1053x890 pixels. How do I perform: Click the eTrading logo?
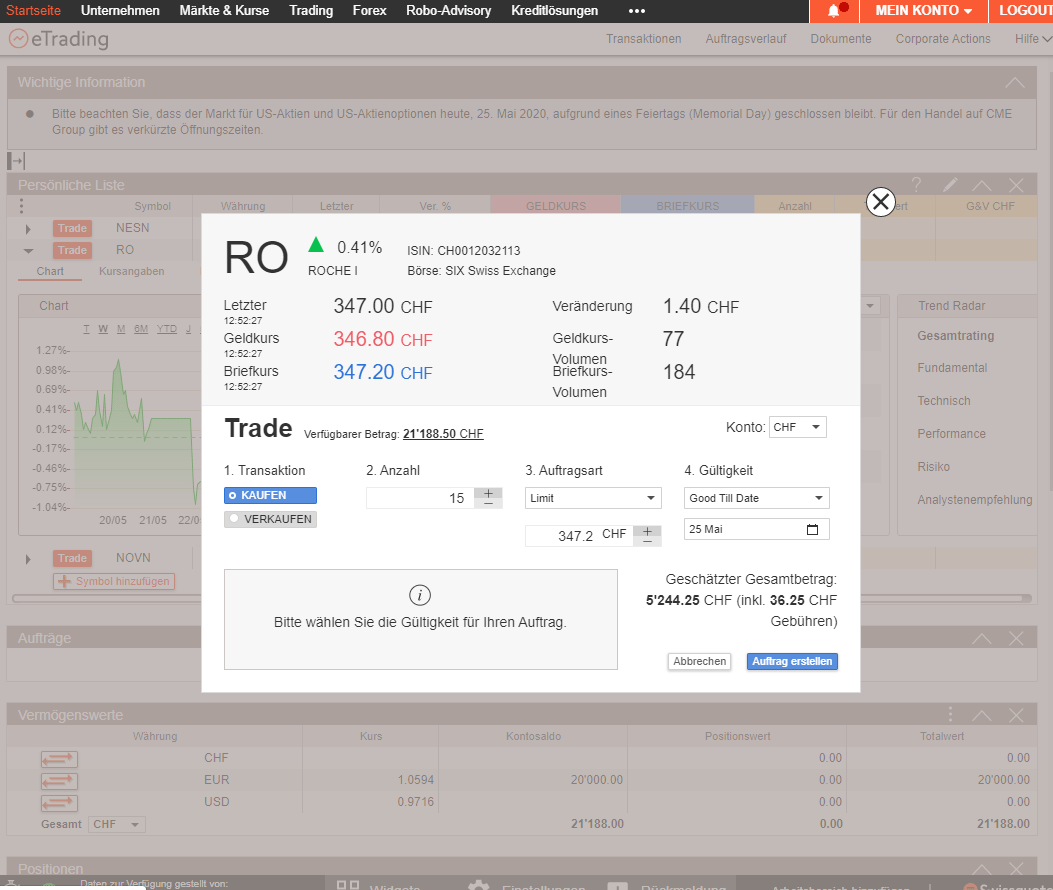tap(58, 39)
